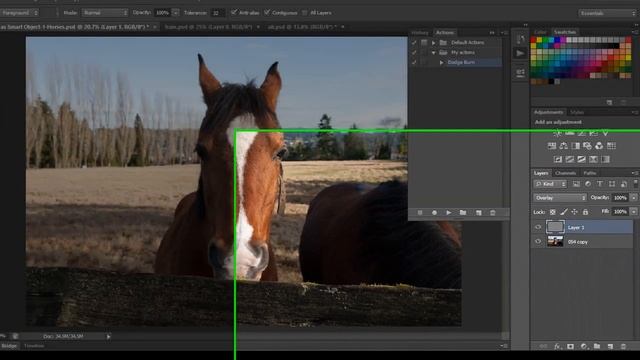Lock transparent pixels in Layers panel
640x360 pixels.
tap(553, 212)
